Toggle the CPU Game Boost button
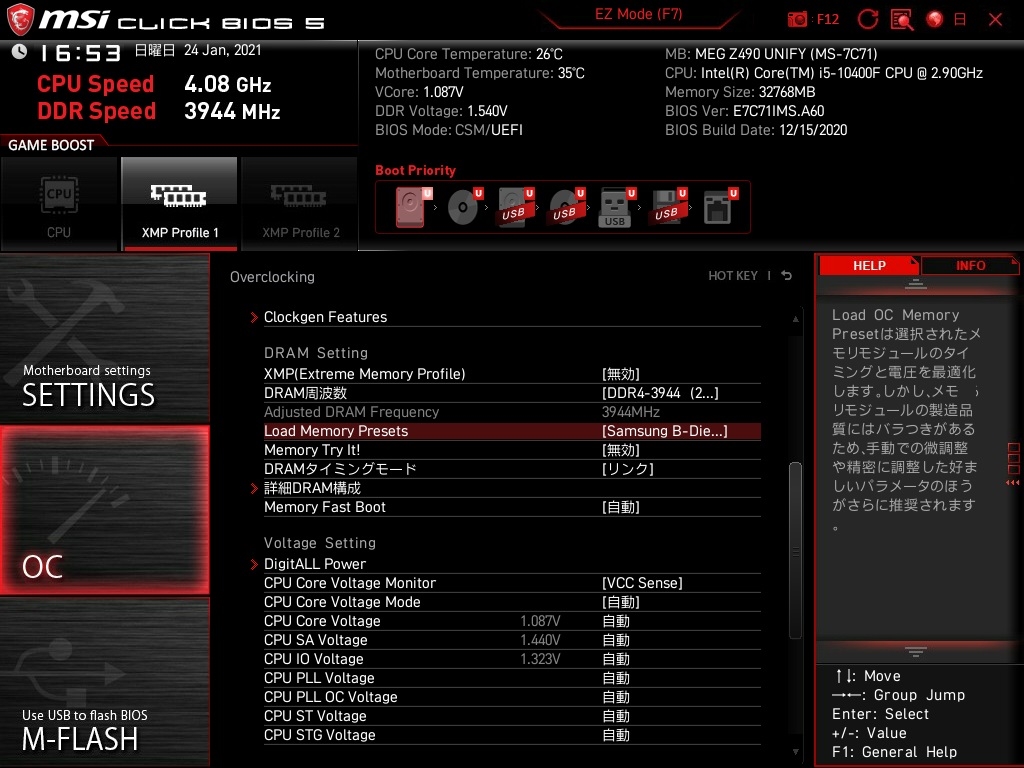 (59, 204)
